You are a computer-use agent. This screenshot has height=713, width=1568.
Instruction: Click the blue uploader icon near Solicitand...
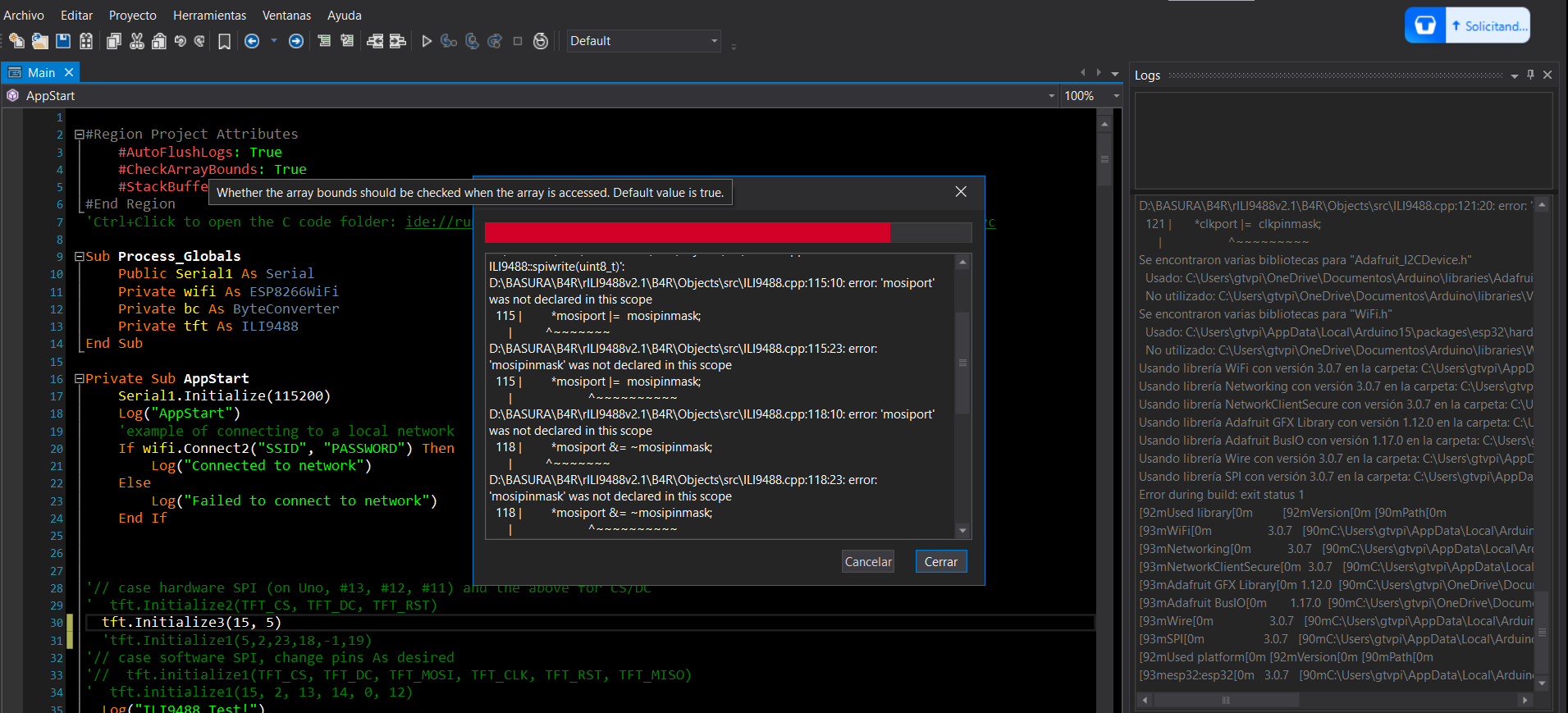tap(1425, 25)
